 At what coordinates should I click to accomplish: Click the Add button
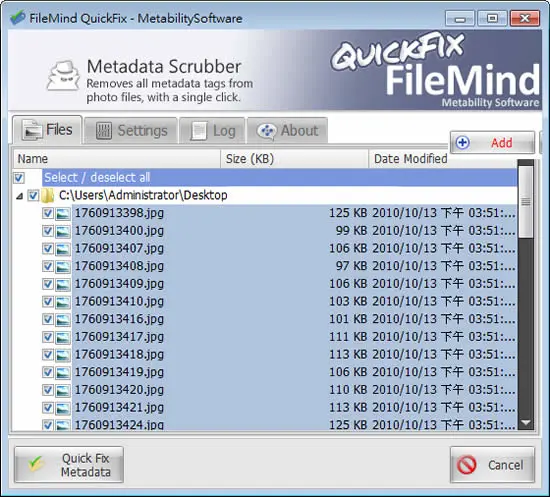pos(492,143)
